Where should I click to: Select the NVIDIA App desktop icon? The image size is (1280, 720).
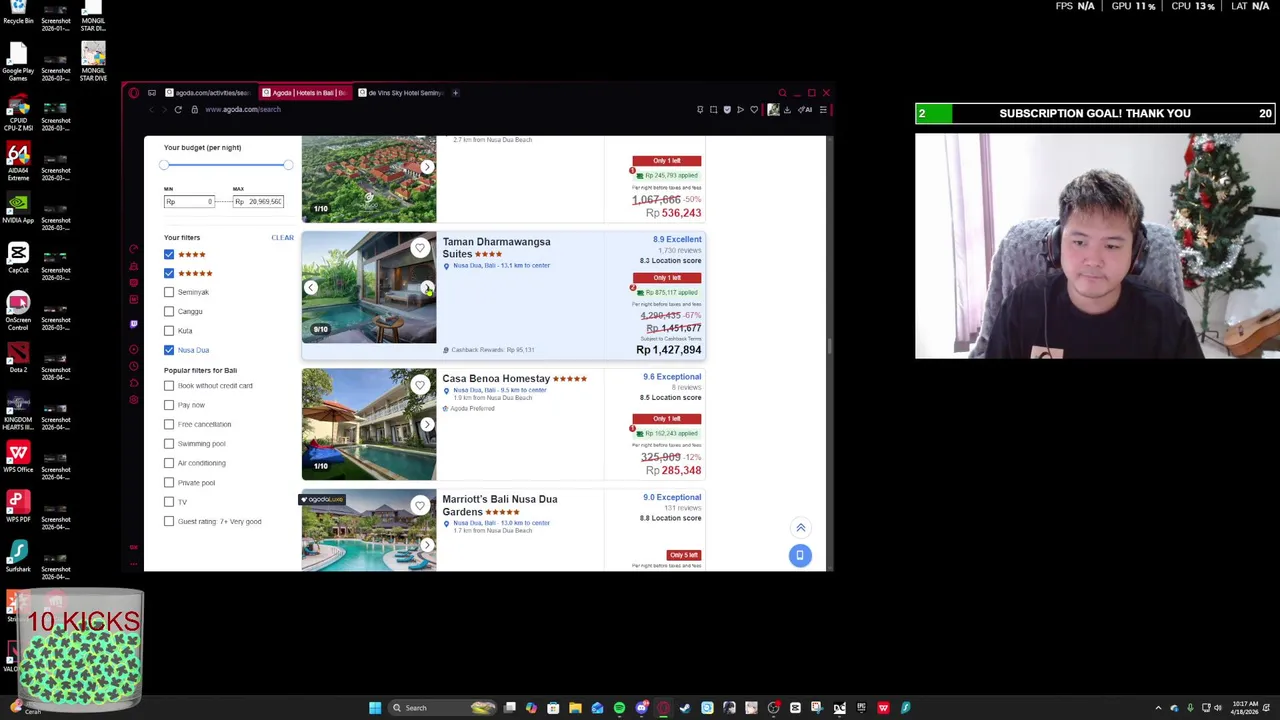[18, 207]
